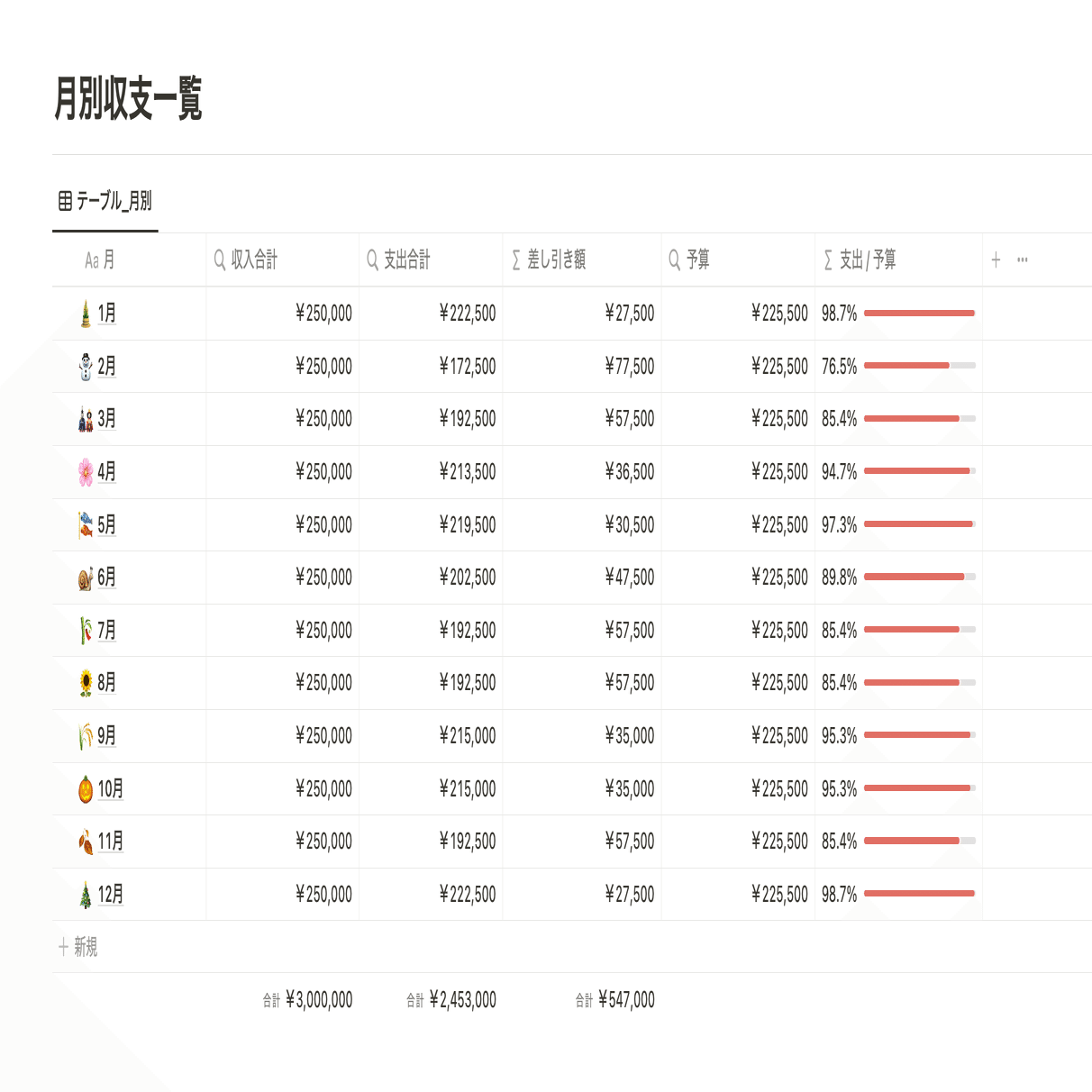Image resolution: width=1092 pixels, height=1092 pixels.
Task: Add a new property with the plus icon
Action: coord(996,260)
